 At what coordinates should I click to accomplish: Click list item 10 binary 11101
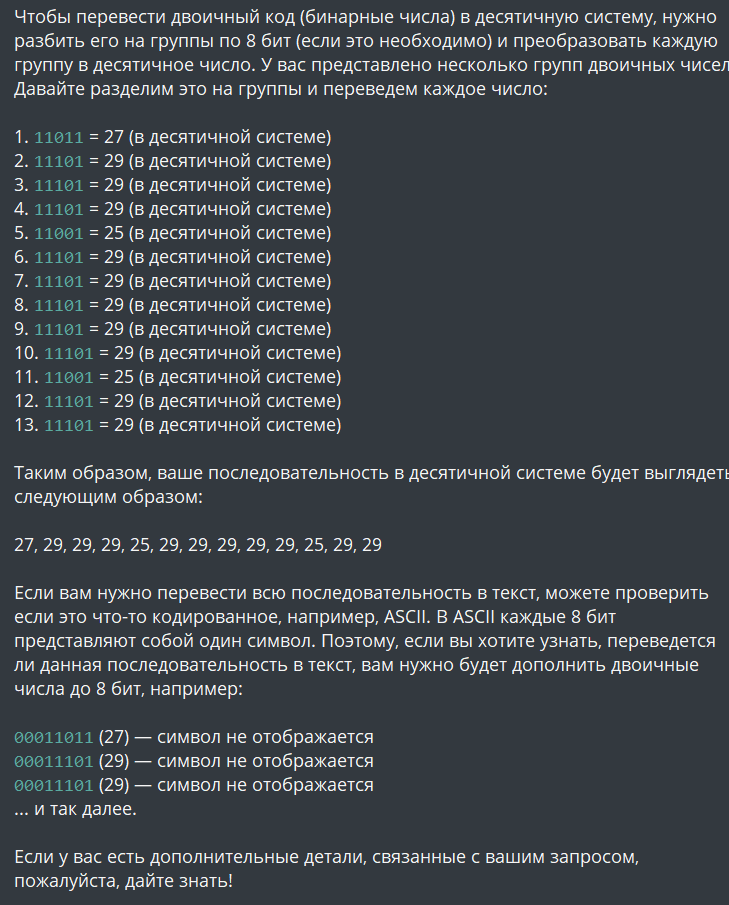click(69, 353)
